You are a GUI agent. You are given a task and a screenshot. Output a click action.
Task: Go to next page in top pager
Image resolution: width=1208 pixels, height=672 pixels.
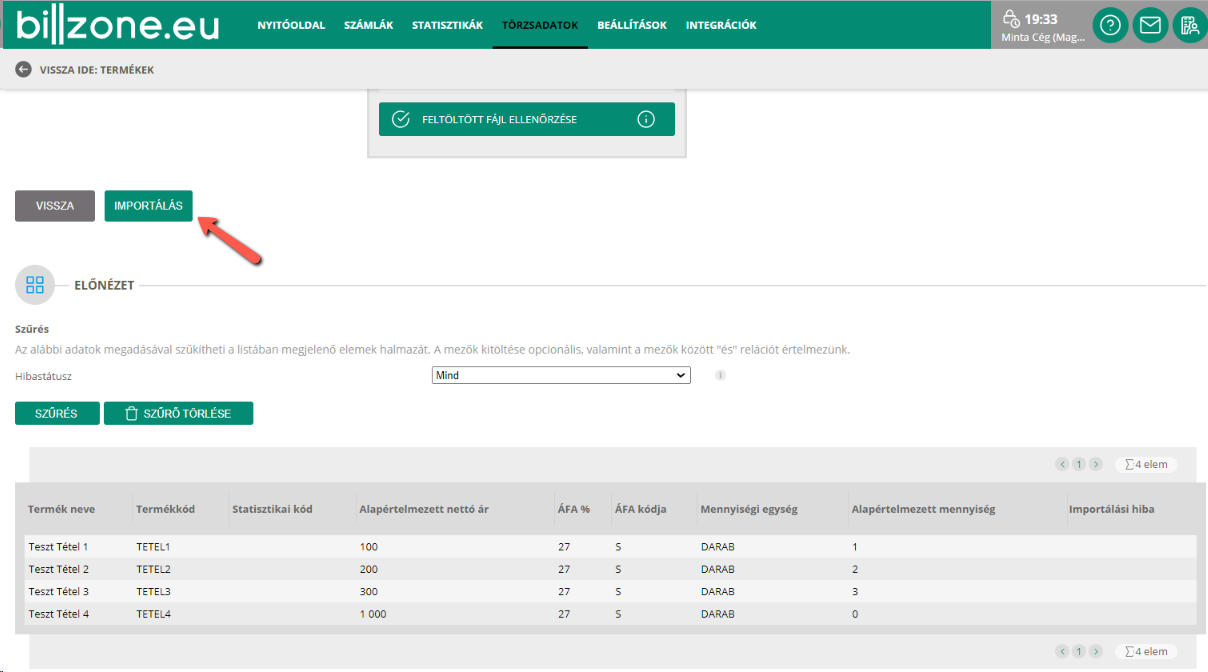[x=1096, y=464]
